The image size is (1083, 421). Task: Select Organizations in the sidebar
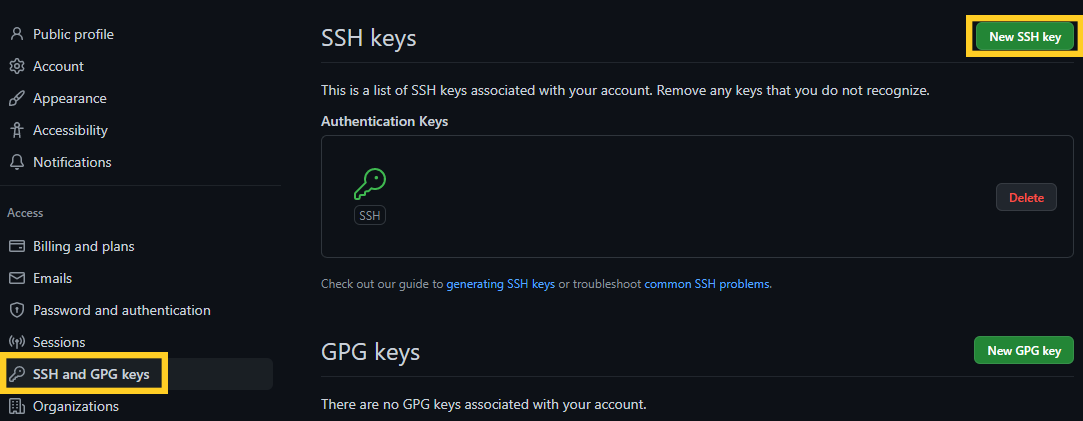[x=76, y=406]
